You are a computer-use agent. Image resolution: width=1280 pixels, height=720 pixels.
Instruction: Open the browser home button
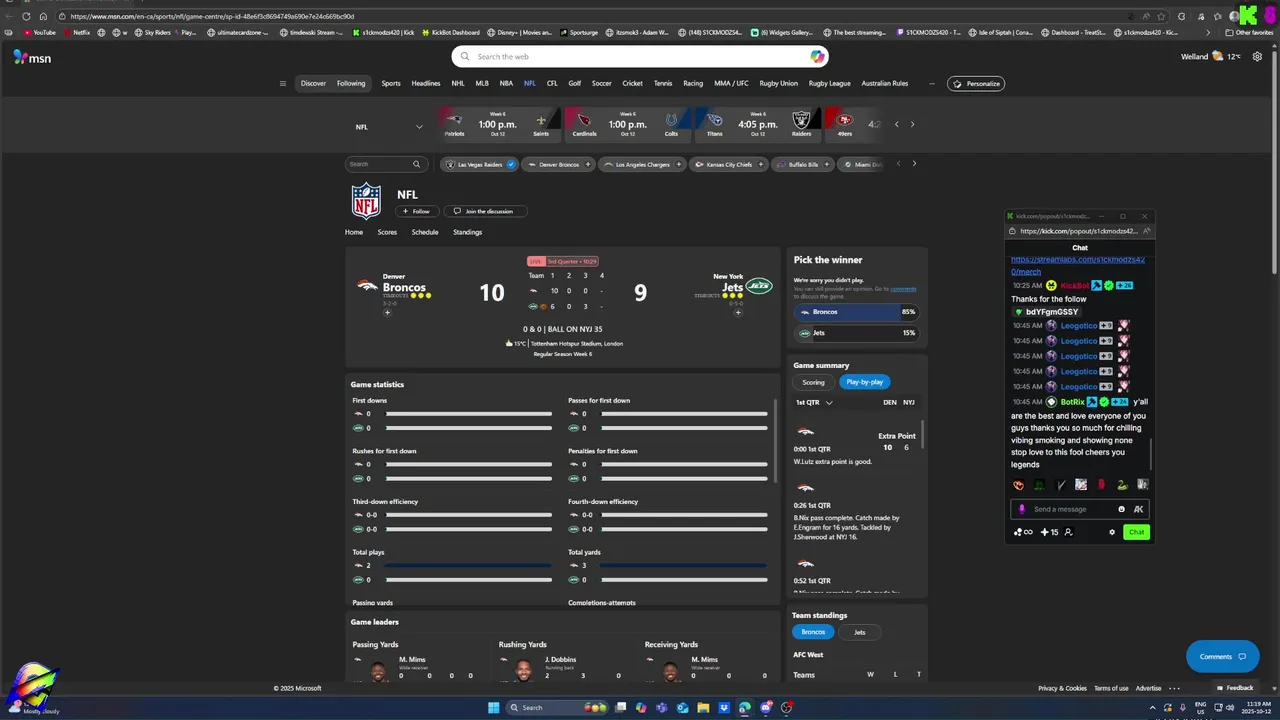pos(43,16)
